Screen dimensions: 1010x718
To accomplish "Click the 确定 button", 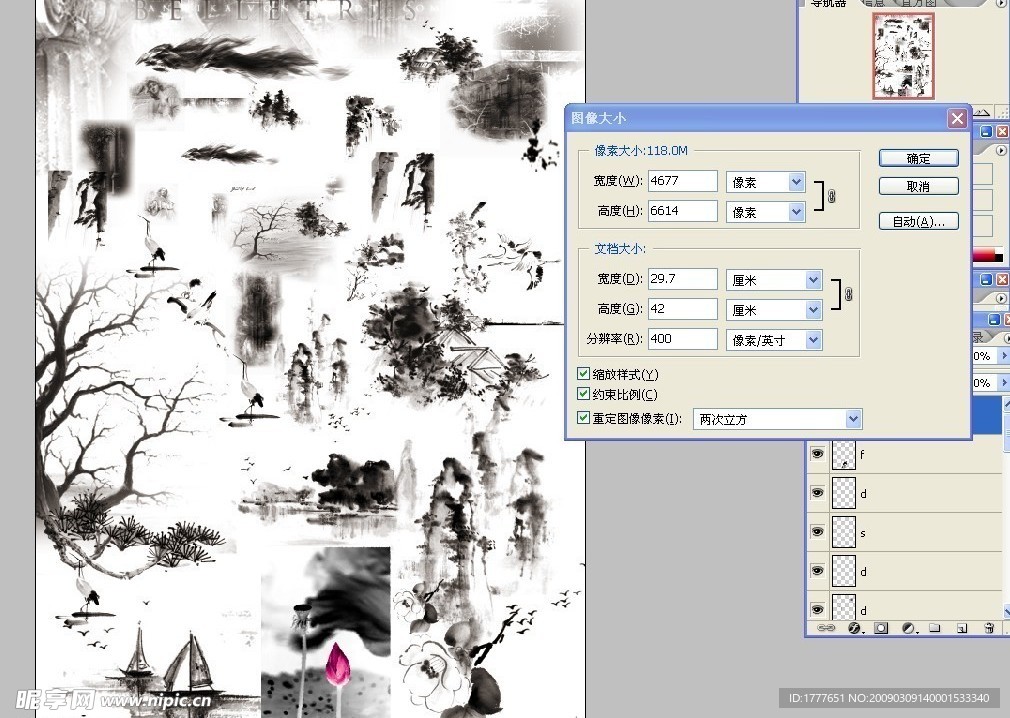I will pyautogui.click(x=918, y=158).
